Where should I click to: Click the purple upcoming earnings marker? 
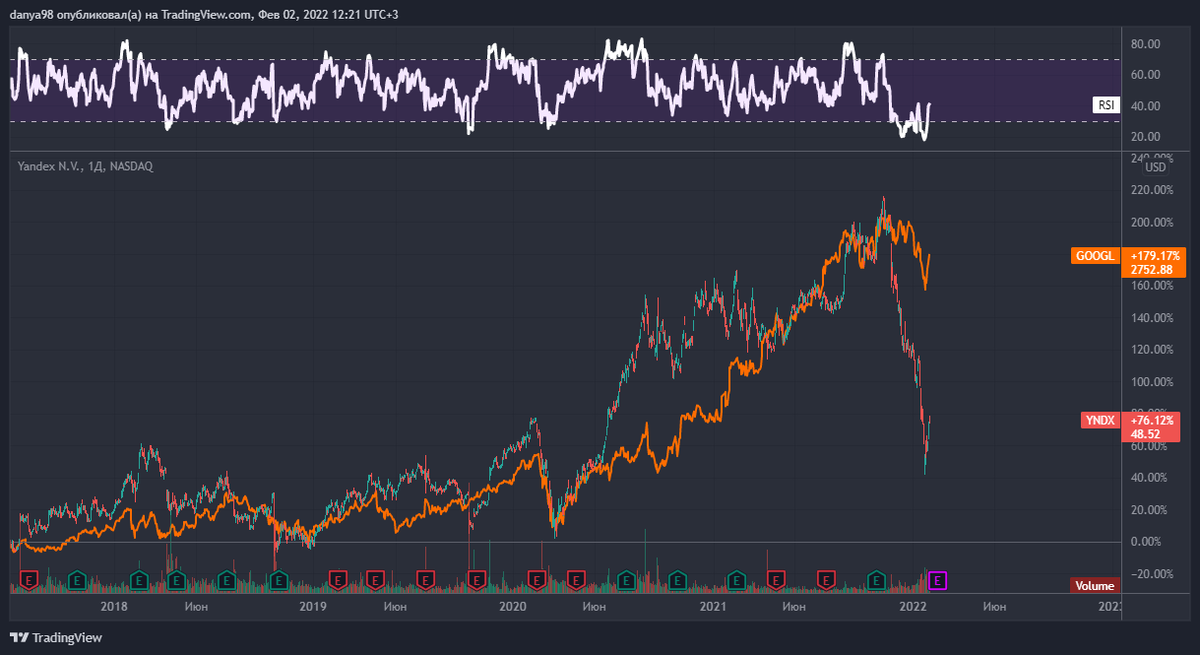coord(937,580)
